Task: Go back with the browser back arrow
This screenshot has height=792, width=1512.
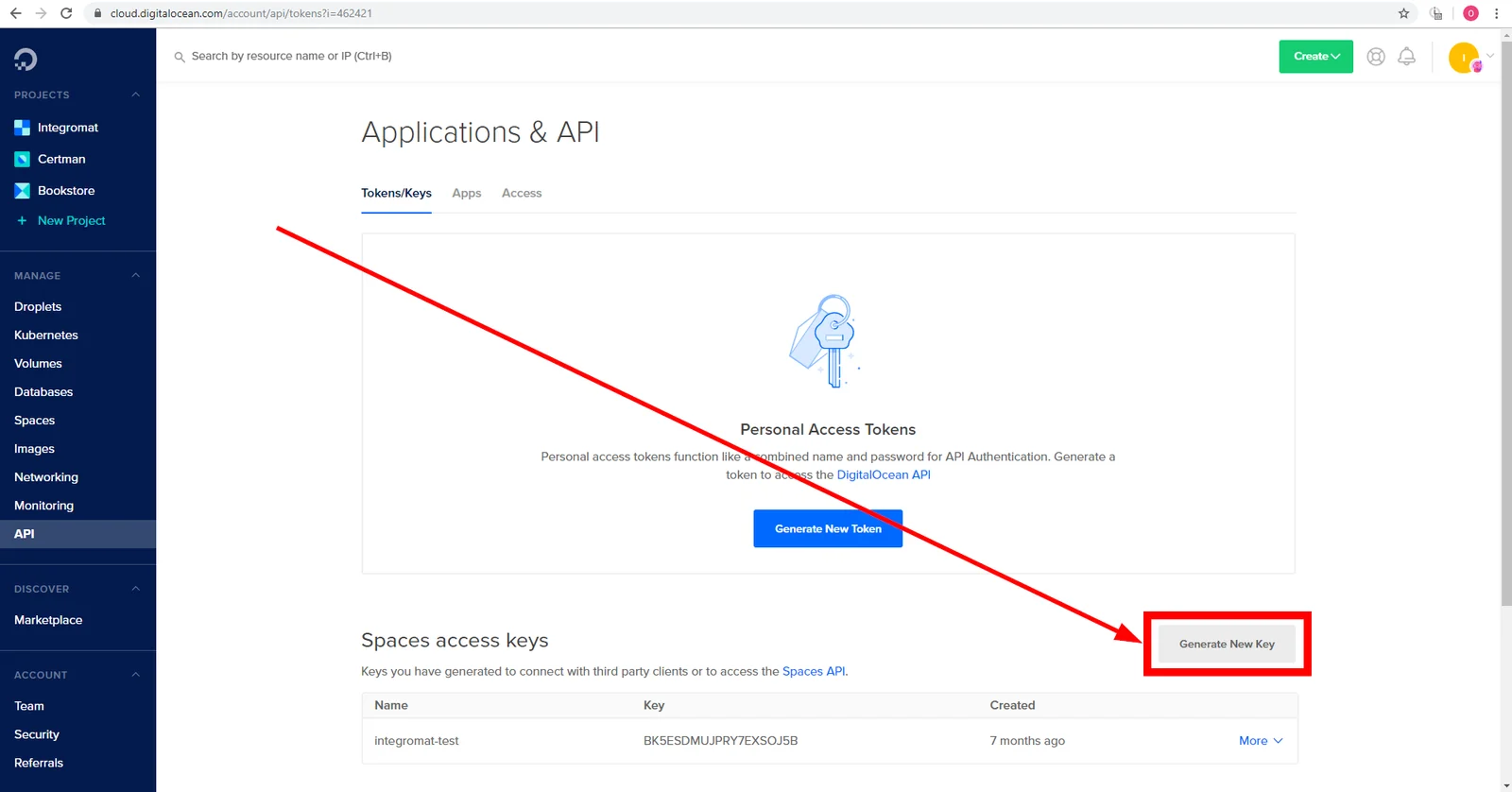Action: (x=16, y=13)
